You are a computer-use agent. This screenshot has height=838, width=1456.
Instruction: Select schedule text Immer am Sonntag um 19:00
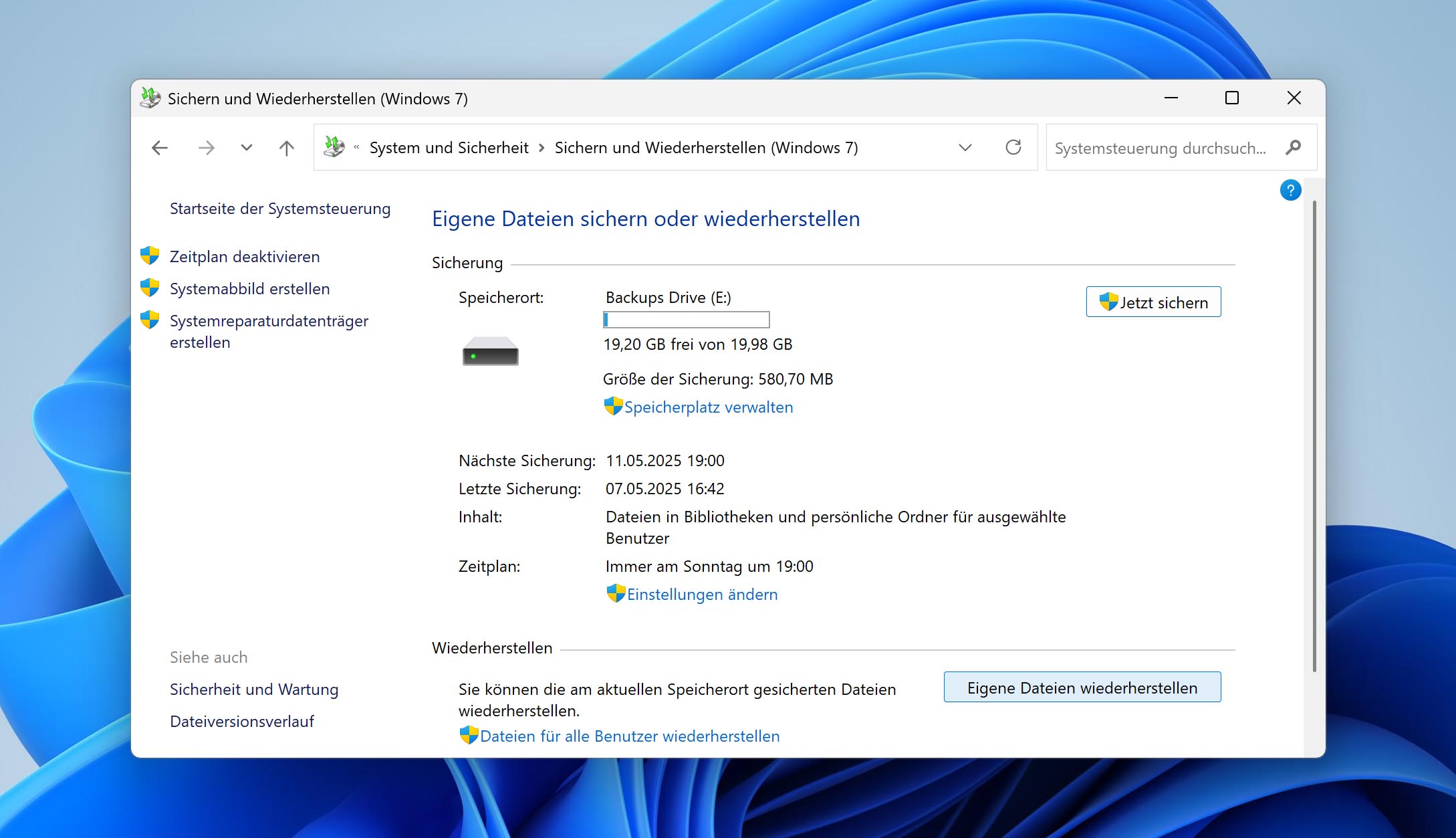709,566
